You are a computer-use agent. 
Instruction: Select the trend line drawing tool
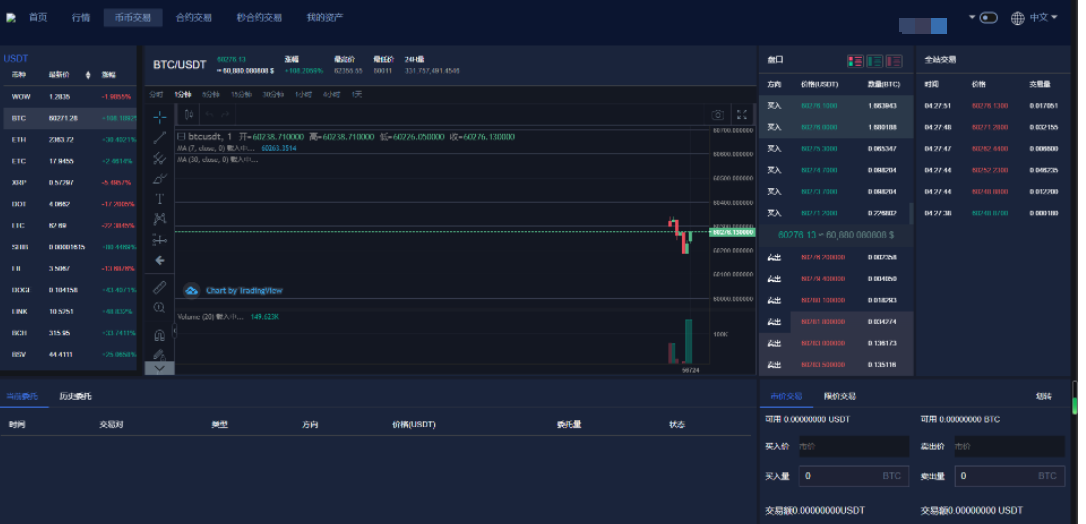[x=159, y=138]
